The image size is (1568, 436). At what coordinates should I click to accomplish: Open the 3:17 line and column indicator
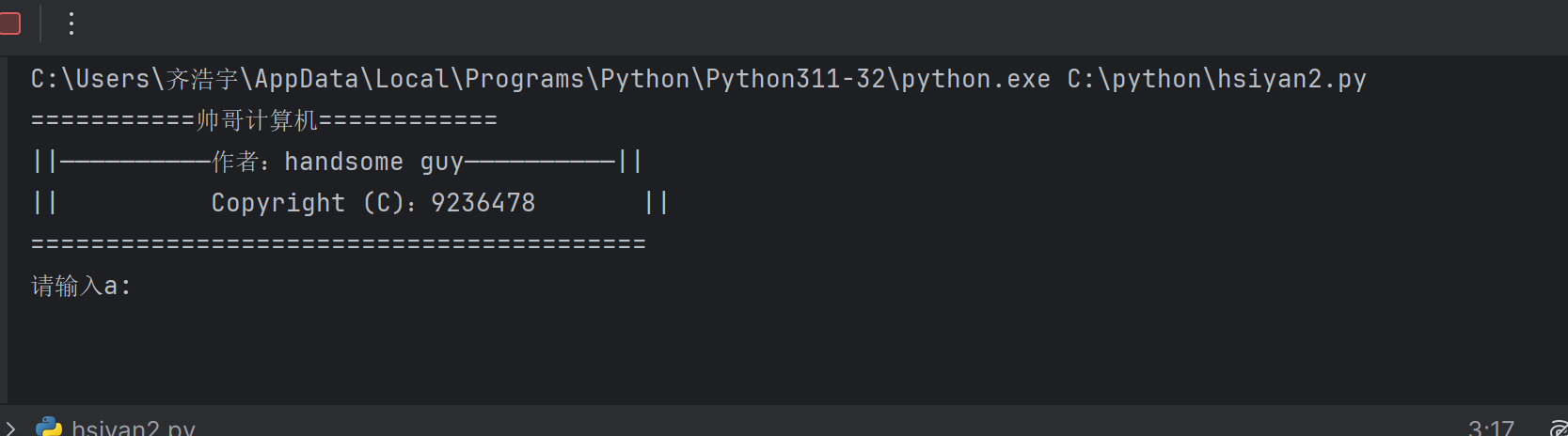[1491, 428]
